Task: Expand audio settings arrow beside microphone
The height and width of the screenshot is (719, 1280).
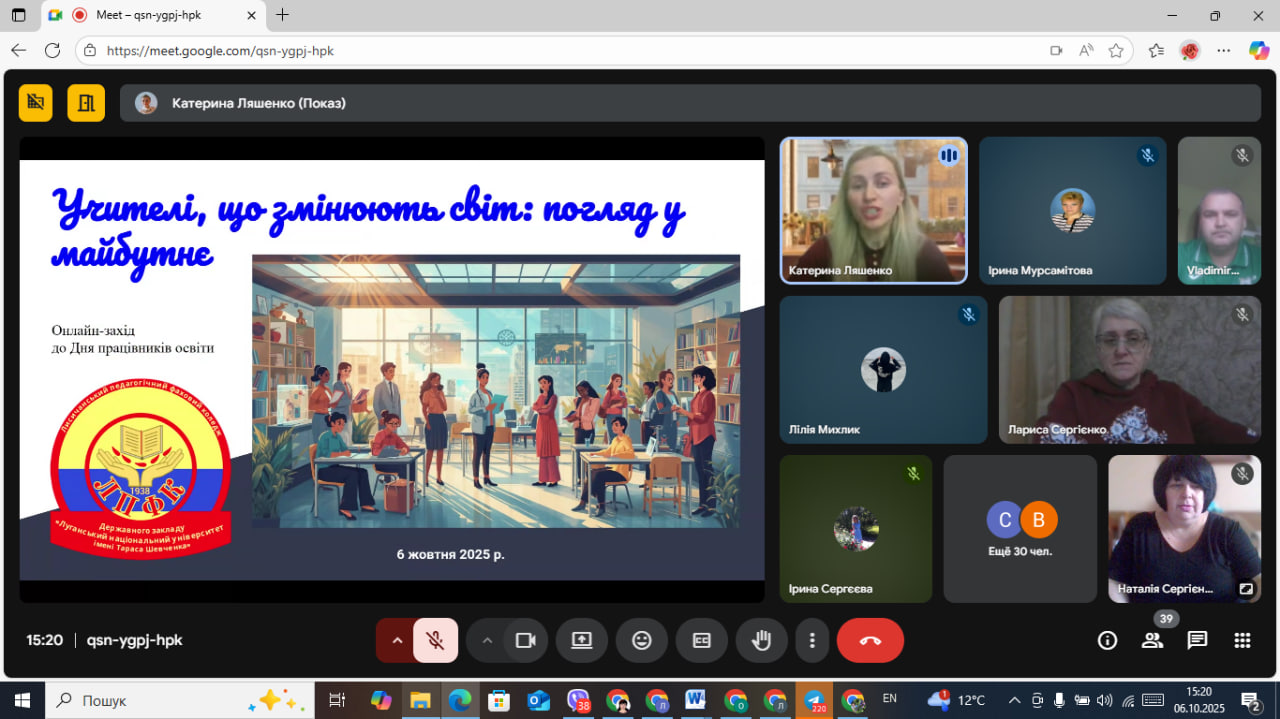Action: pos(397,641)
